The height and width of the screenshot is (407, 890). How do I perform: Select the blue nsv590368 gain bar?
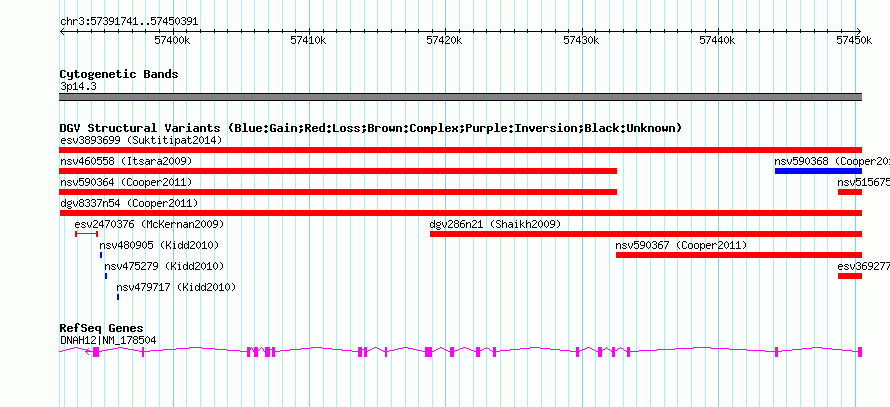click(818, 171)
